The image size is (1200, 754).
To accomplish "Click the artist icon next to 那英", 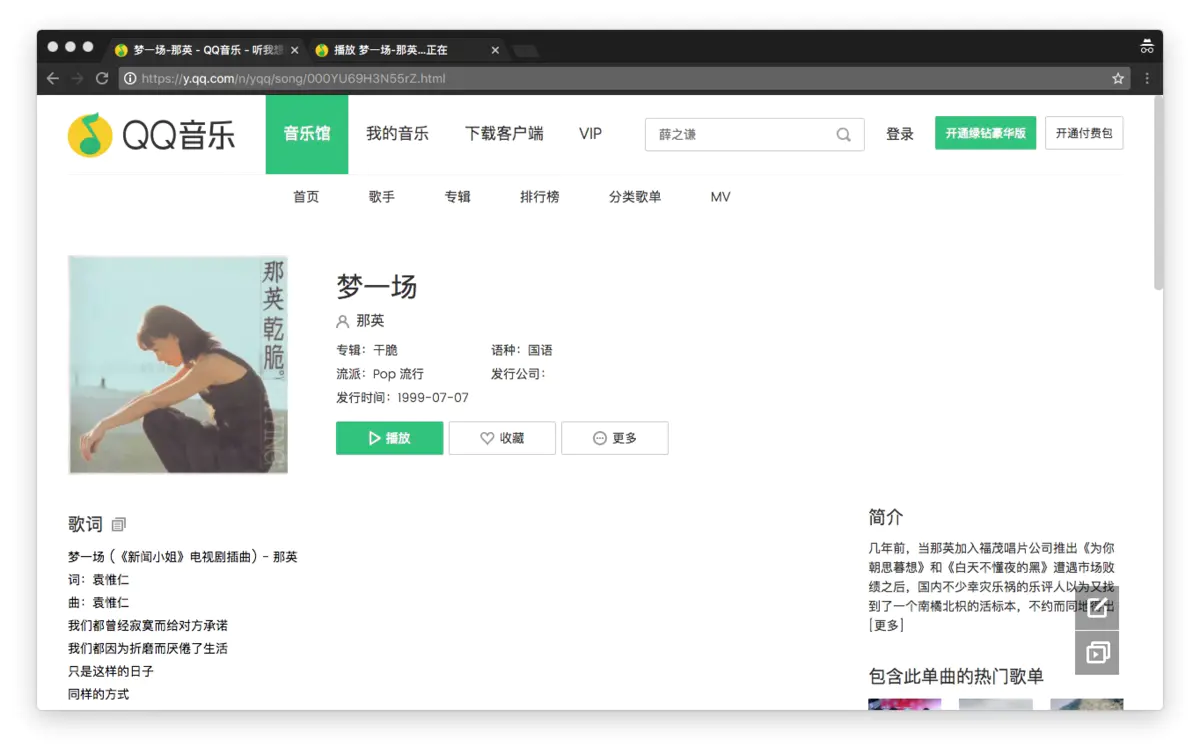I will click(x=340, y=321).
